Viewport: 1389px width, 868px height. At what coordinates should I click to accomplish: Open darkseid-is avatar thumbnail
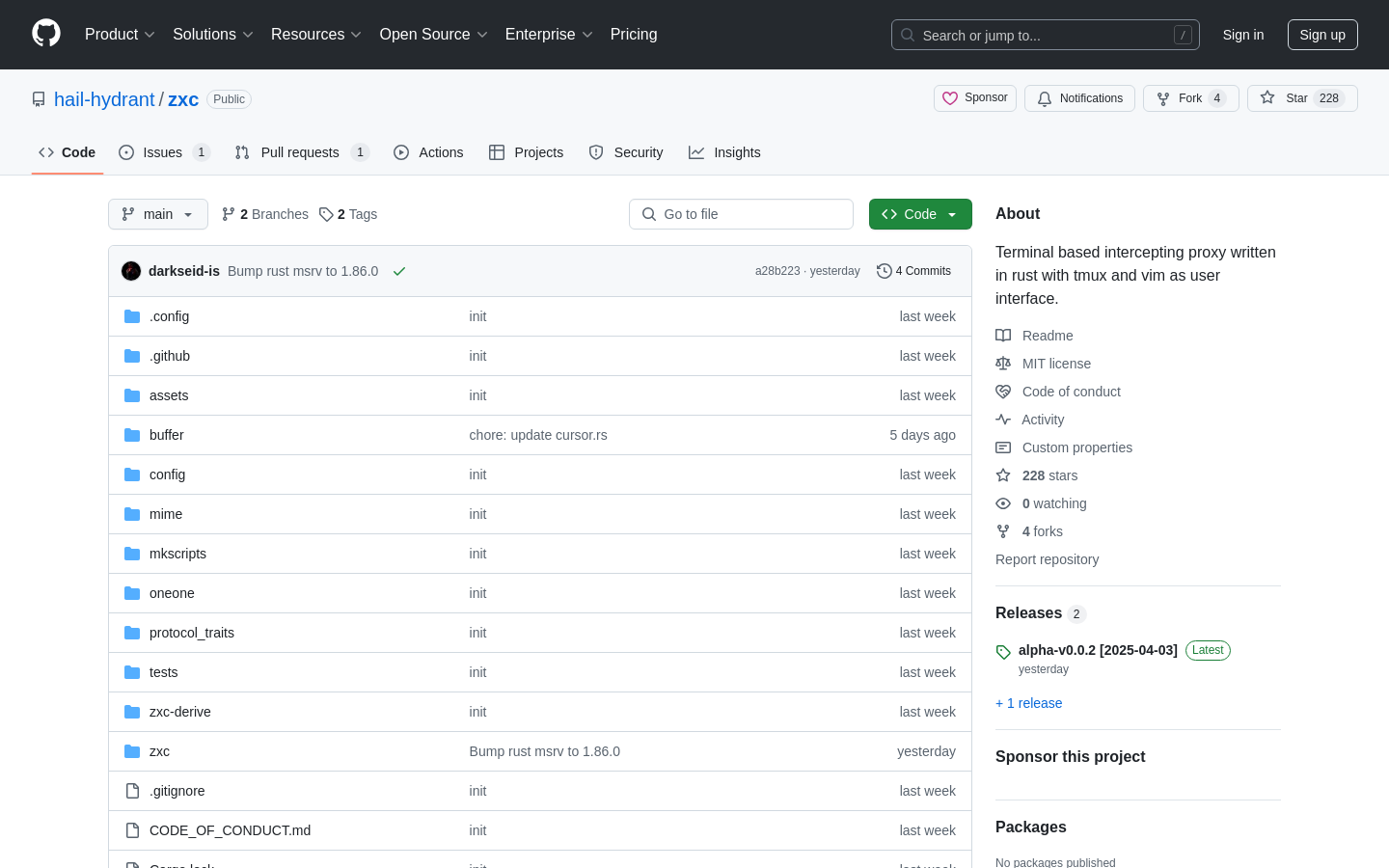point(131,271)
